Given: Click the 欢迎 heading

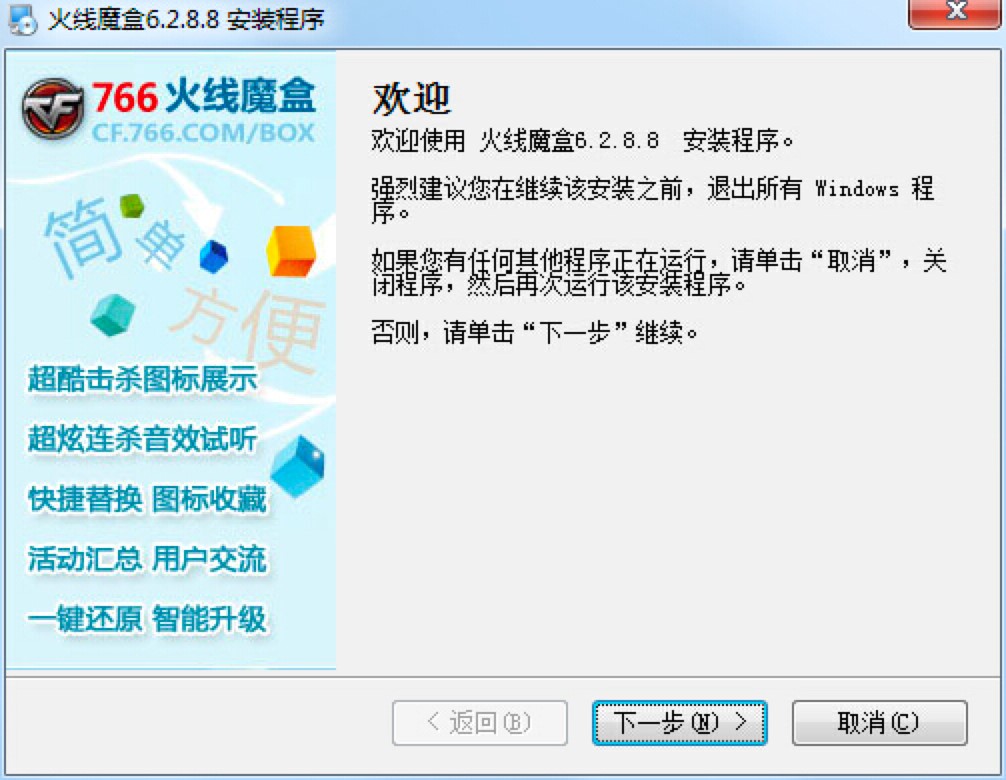Looking at the screenshot, I should coord(411,99).
